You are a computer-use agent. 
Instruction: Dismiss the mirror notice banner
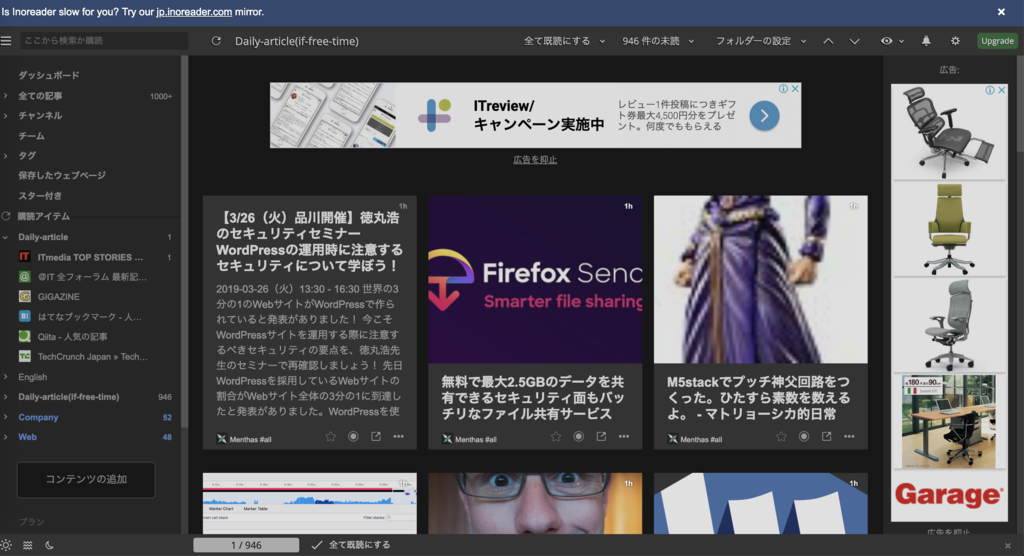[1001, 12]
